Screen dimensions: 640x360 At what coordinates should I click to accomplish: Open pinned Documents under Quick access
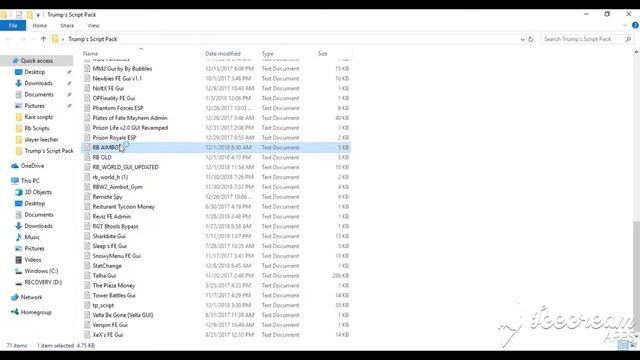tap(39, 94)
